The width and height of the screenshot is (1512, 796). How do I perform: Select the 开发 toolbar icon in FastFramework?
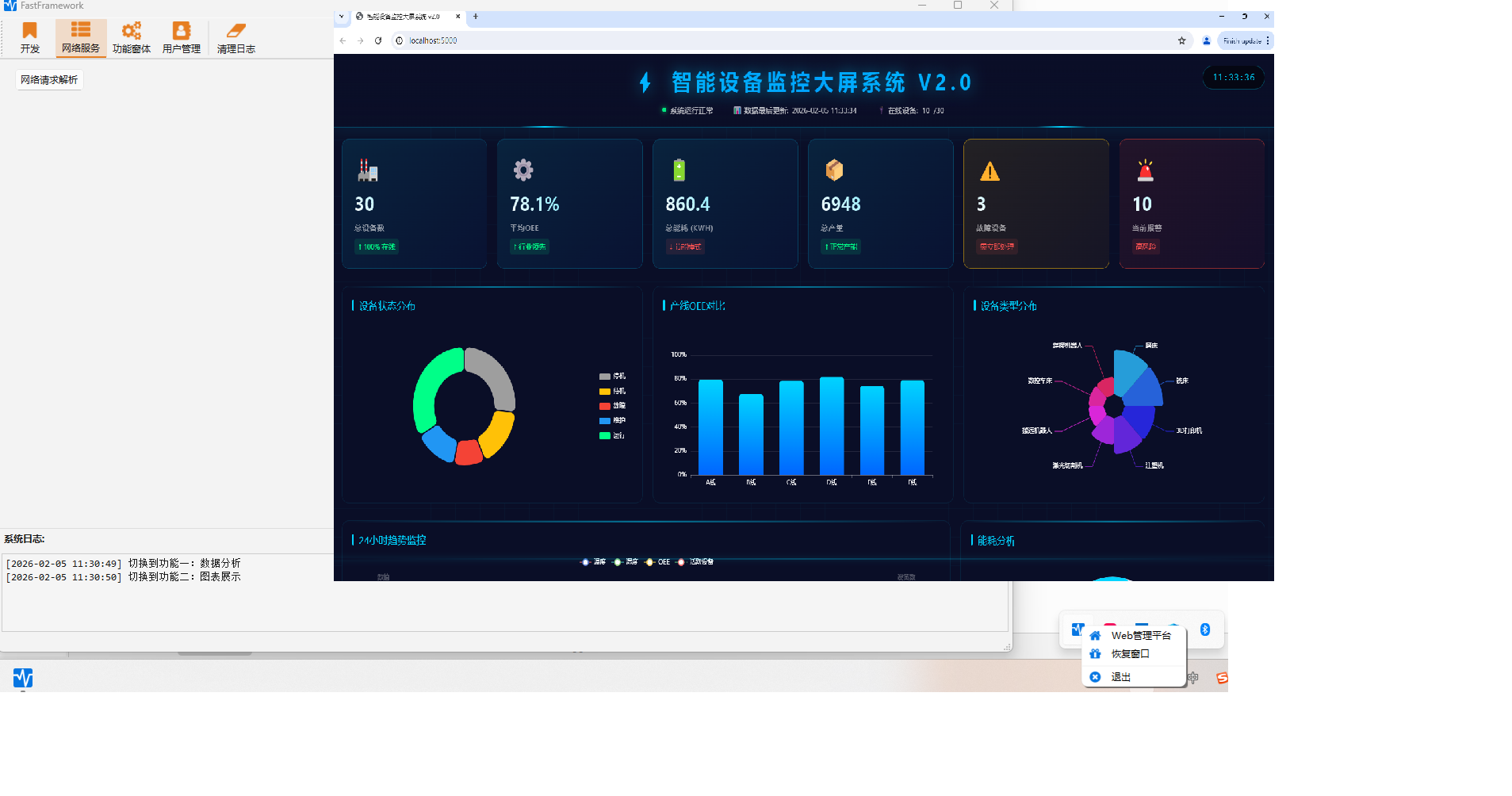(x=29, y=37)
